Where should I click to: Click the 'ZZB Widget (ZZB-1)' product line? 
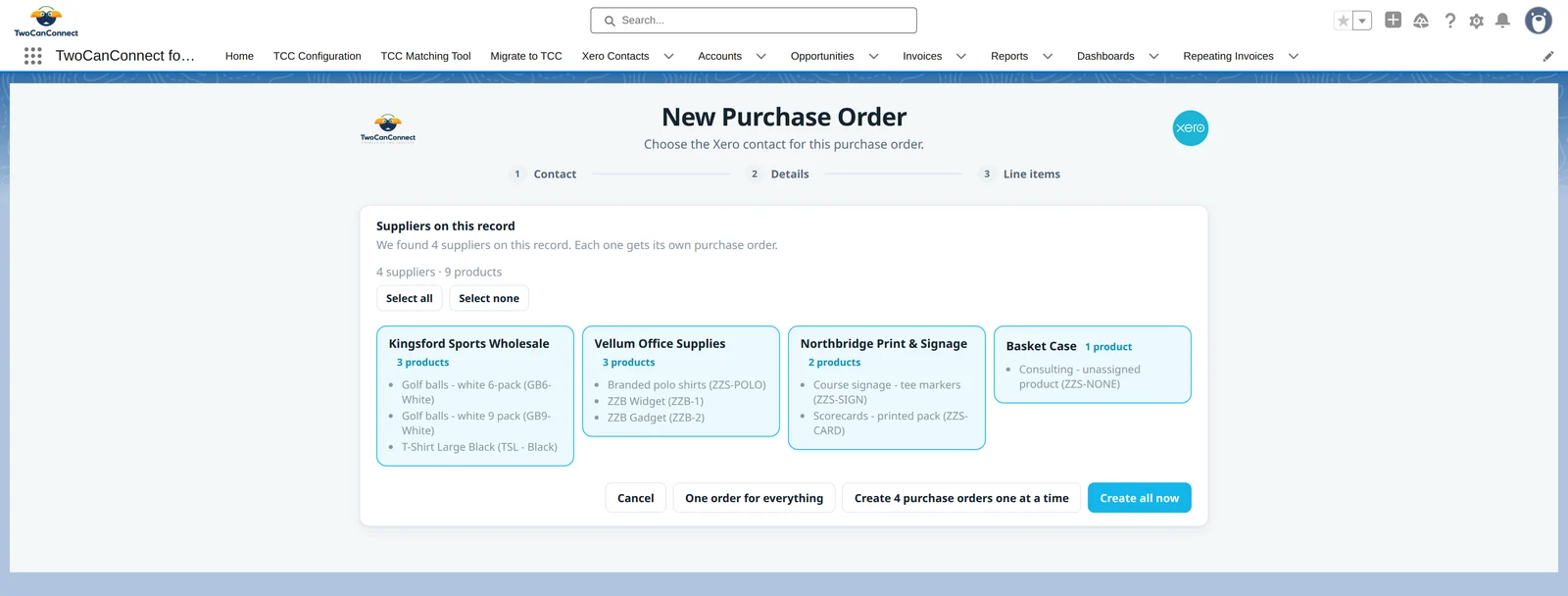pyautogui.click(x=656, y=401)
